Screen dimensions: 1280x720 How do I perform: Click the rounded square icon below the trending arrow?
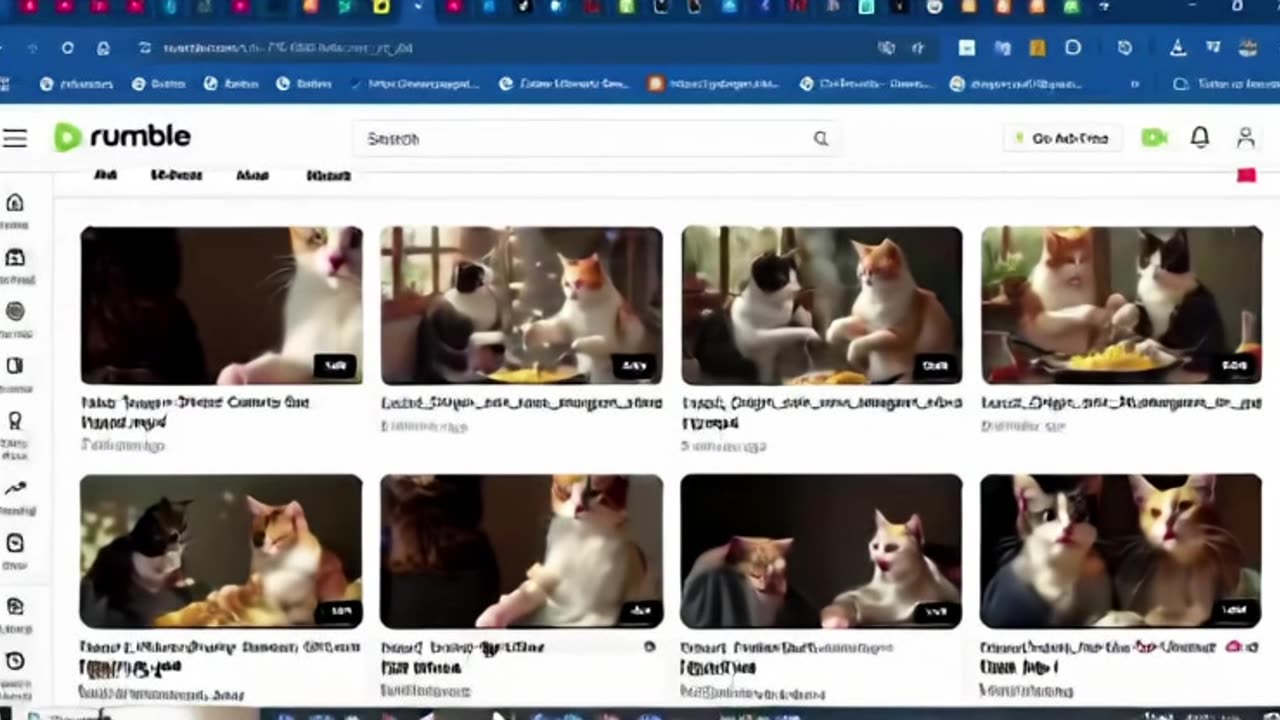pos(15,543)
